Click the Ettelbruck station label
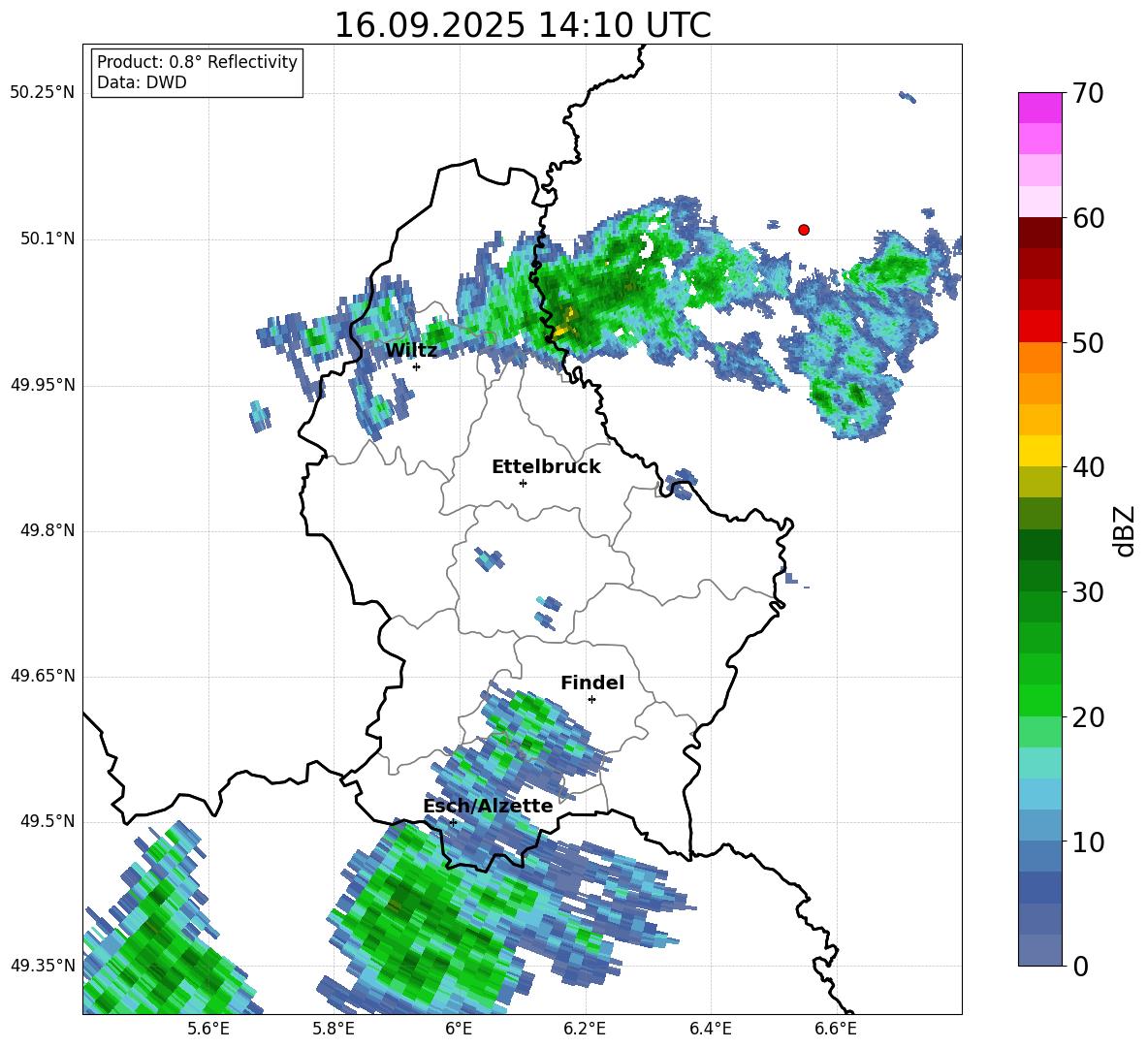Viewport: 1148px width, 1048px height. pyautogui.click(x=546, y=467)
